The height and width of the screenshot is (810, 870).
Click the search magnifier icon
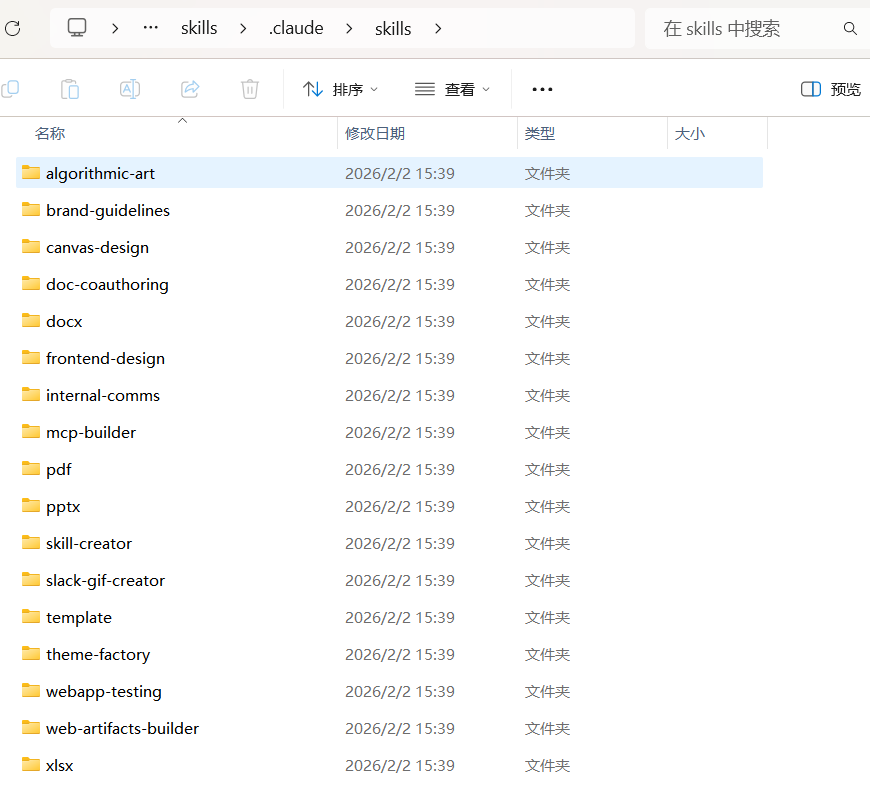[850, 28]
